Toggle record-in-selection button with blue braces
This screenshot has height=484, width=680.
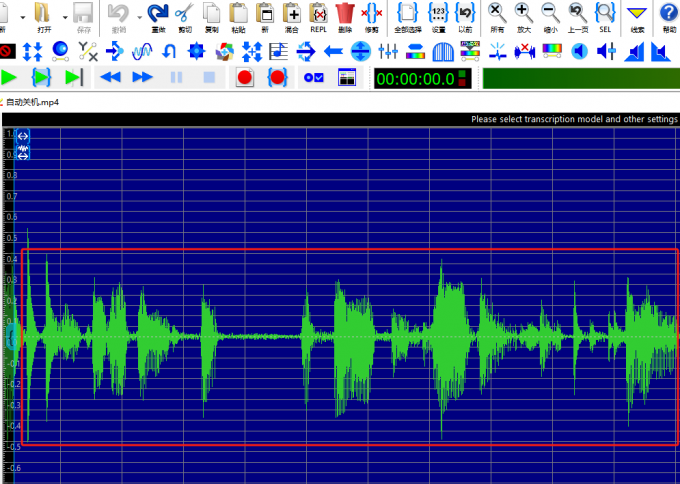point(278,77)
